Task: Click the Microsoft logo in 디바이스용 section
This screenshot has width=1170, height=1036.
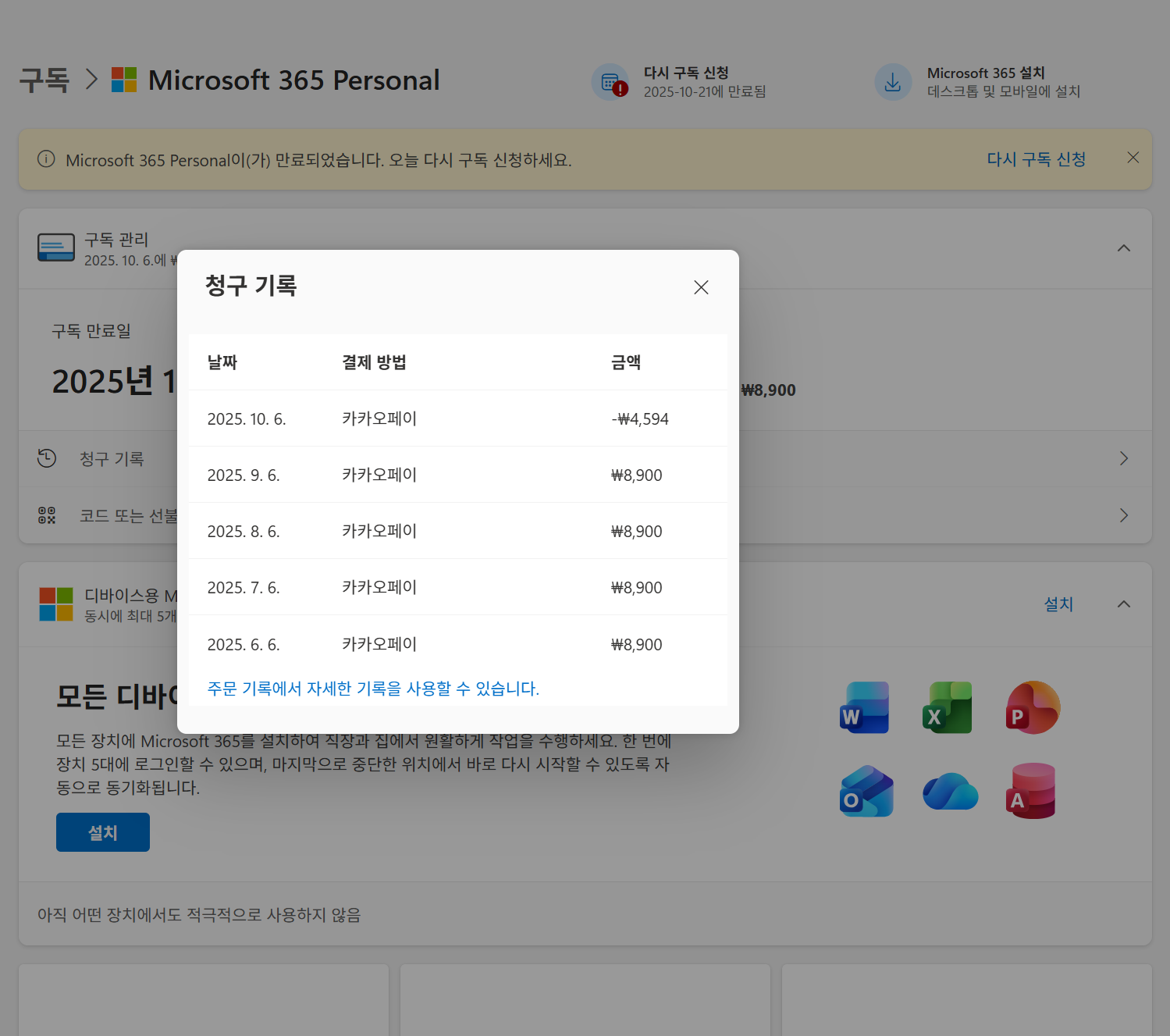Action: [x=56, y=604]
